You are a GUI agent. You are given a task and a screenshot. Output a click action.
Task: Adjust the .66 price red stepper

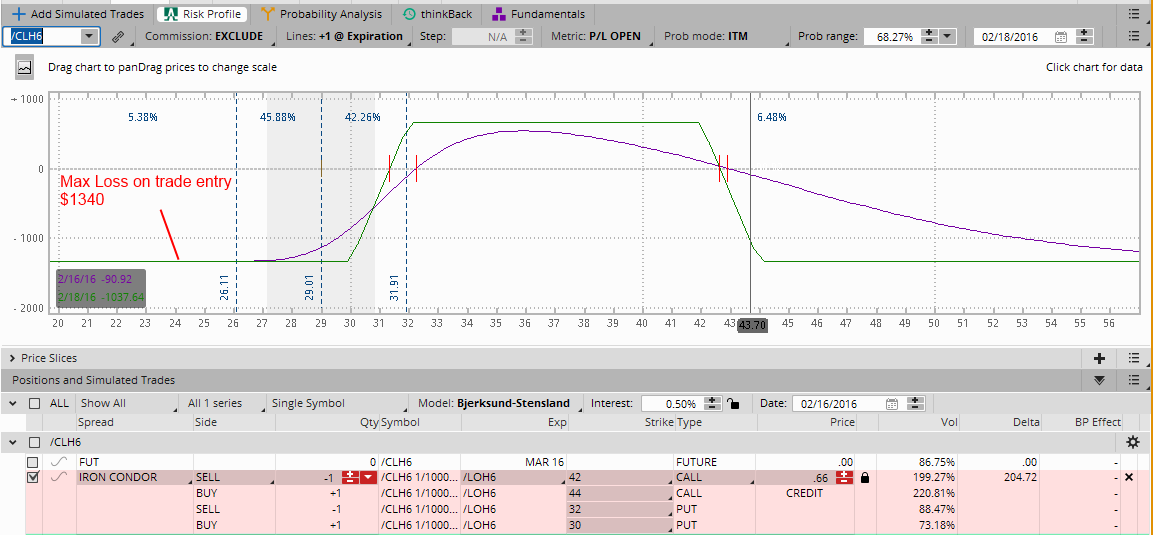(x=844, y=478)
